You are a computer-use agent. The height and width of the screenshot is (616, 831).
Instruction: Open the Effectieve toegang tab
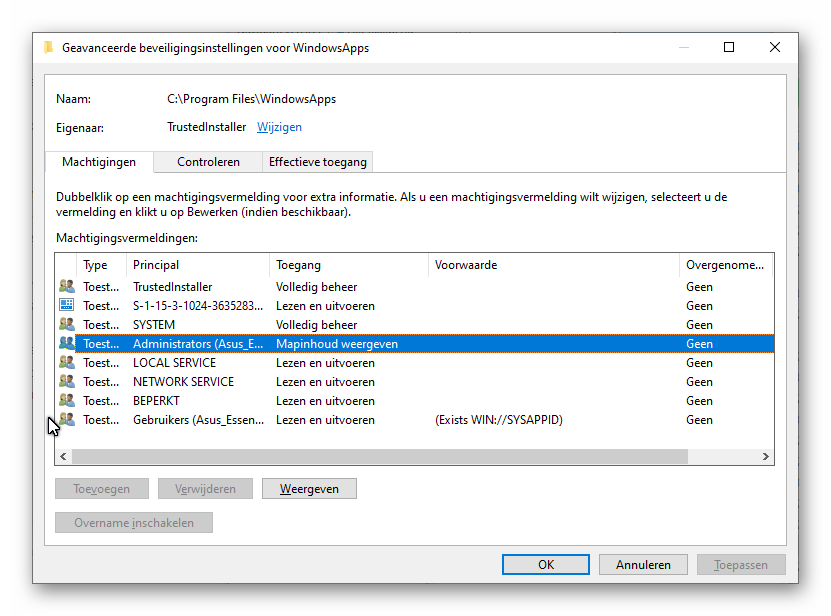coord(317,162)
